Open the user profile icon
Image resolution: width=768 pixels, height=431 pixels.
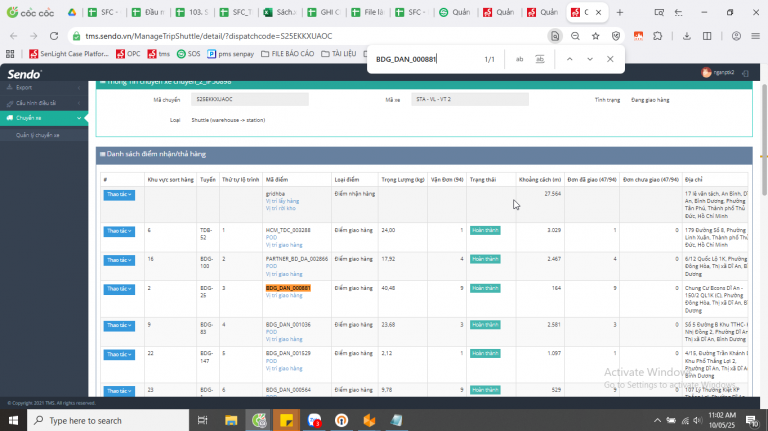pos(736,36)
